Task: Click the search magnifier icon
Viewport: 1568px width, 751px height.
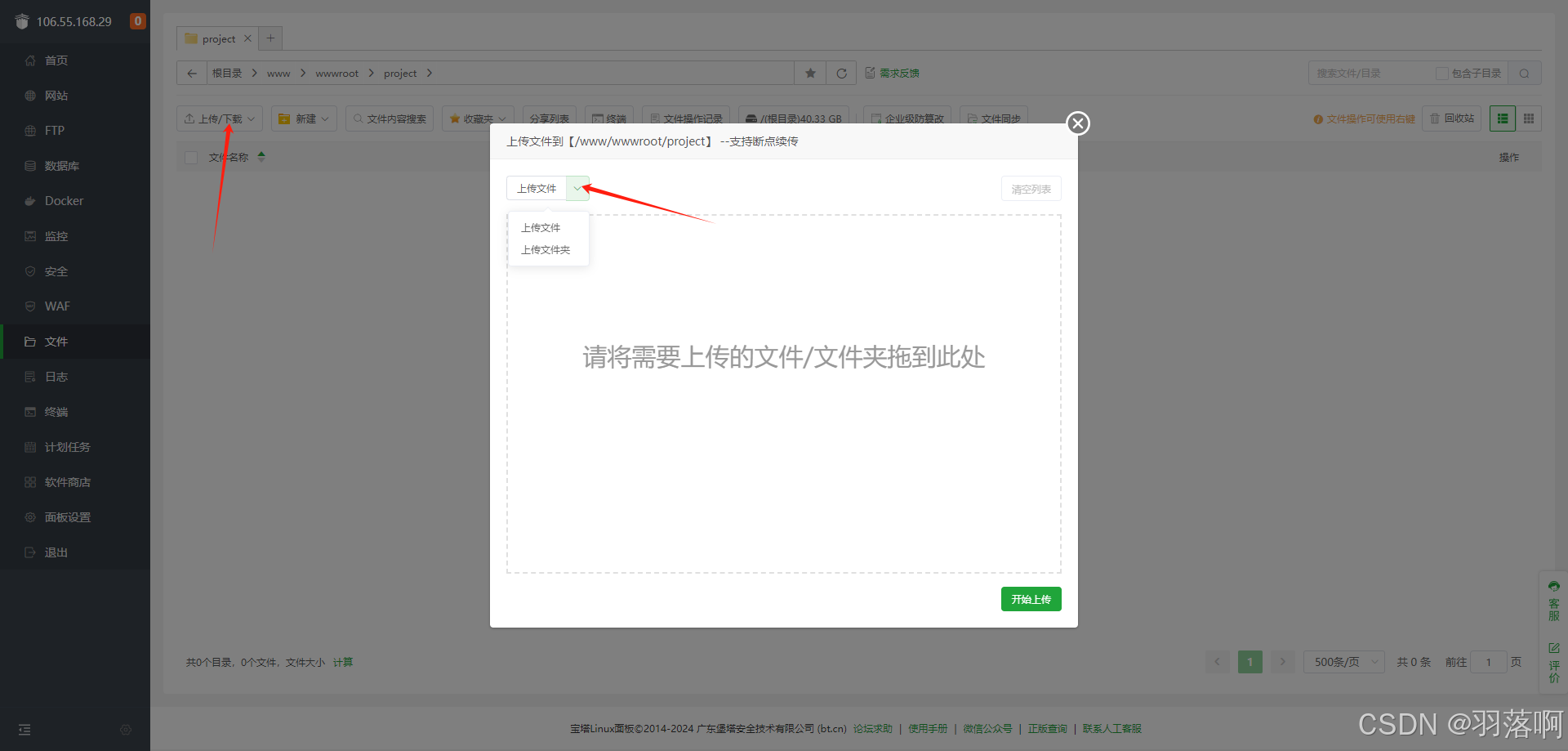Action: (1524, 74)
